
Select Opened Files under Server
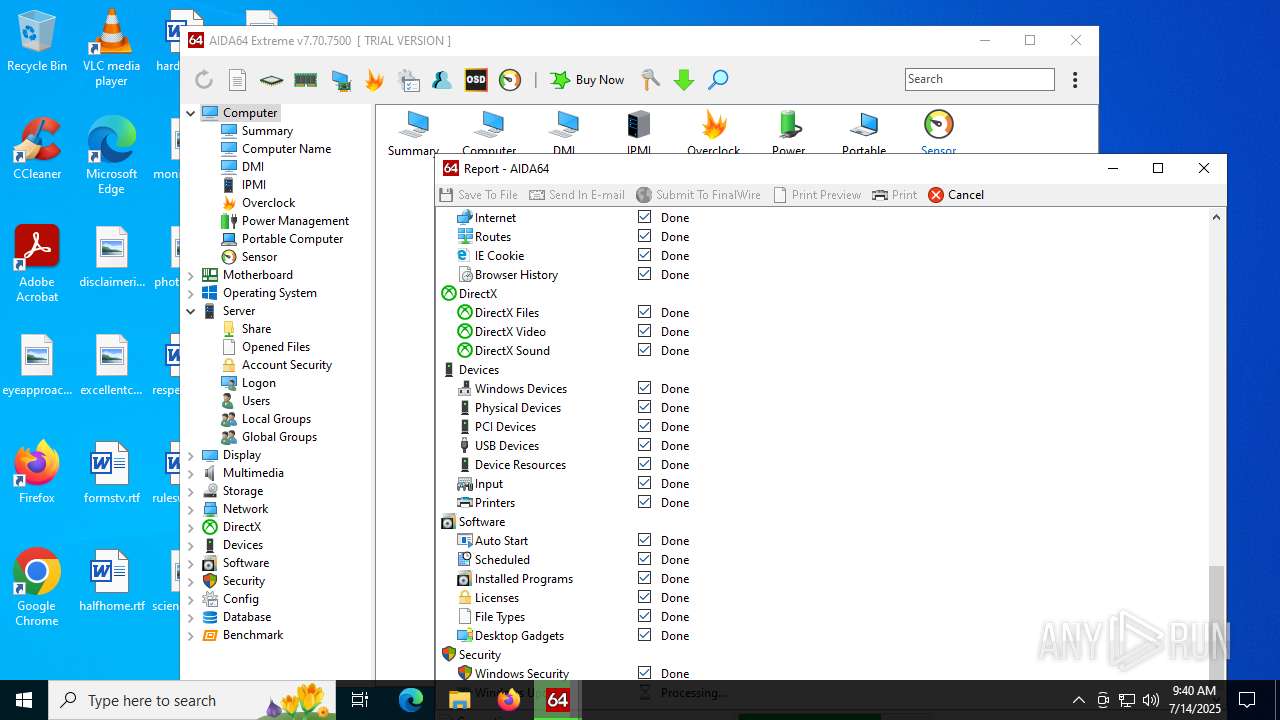click(x=276, y=347)
